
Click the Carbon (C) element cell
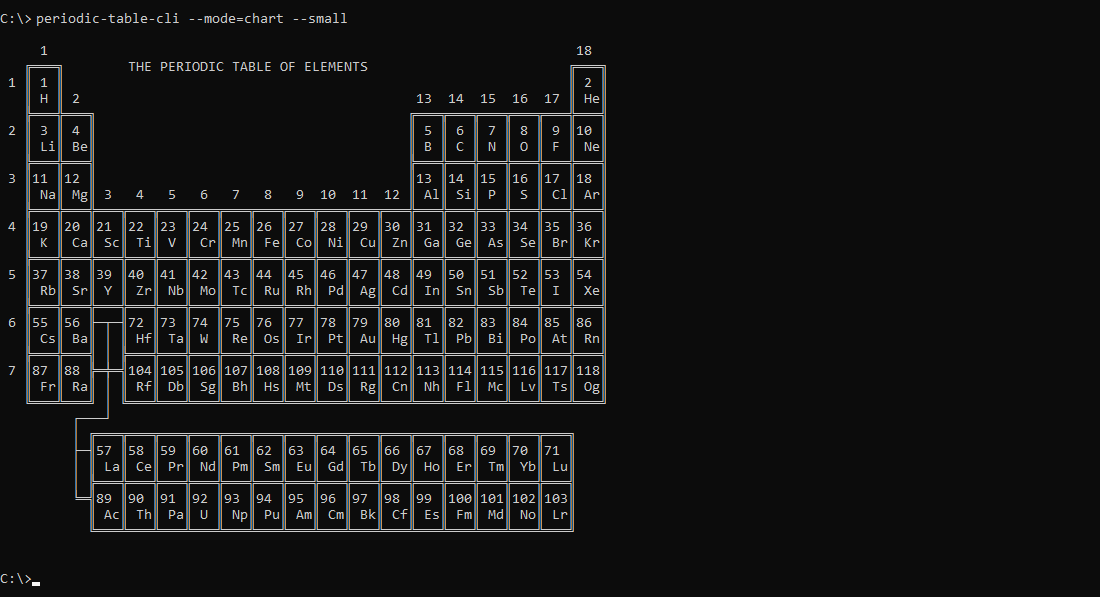click(x=459, y=138)
